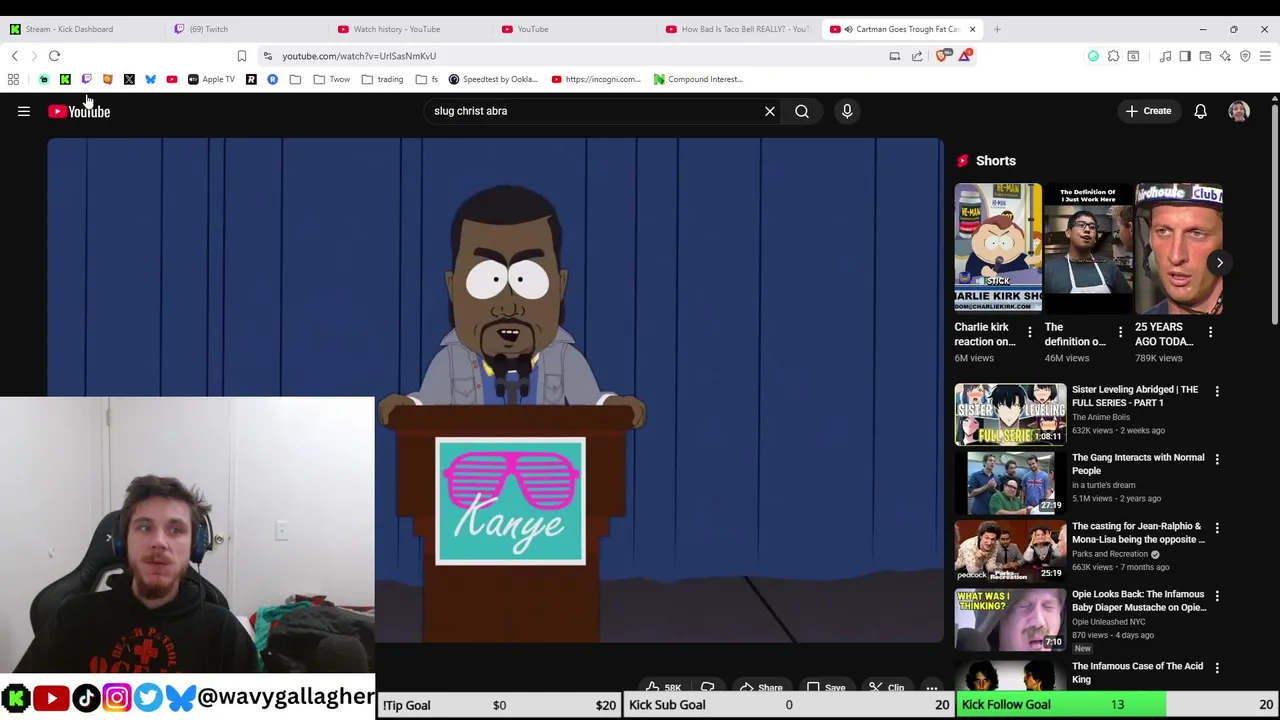Save video to playlist
This screenshot has height=720, width=1280.
826,687
